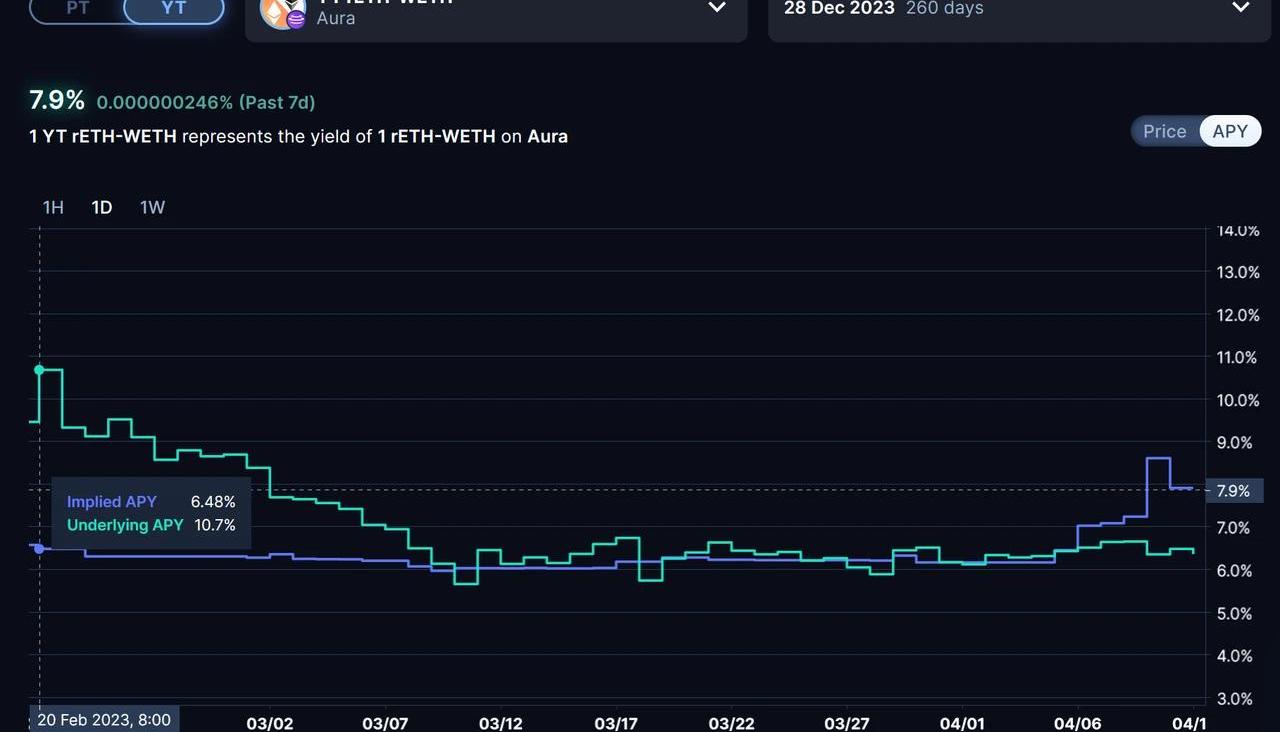Click the purple Implied APY point marker

[38, 548]
